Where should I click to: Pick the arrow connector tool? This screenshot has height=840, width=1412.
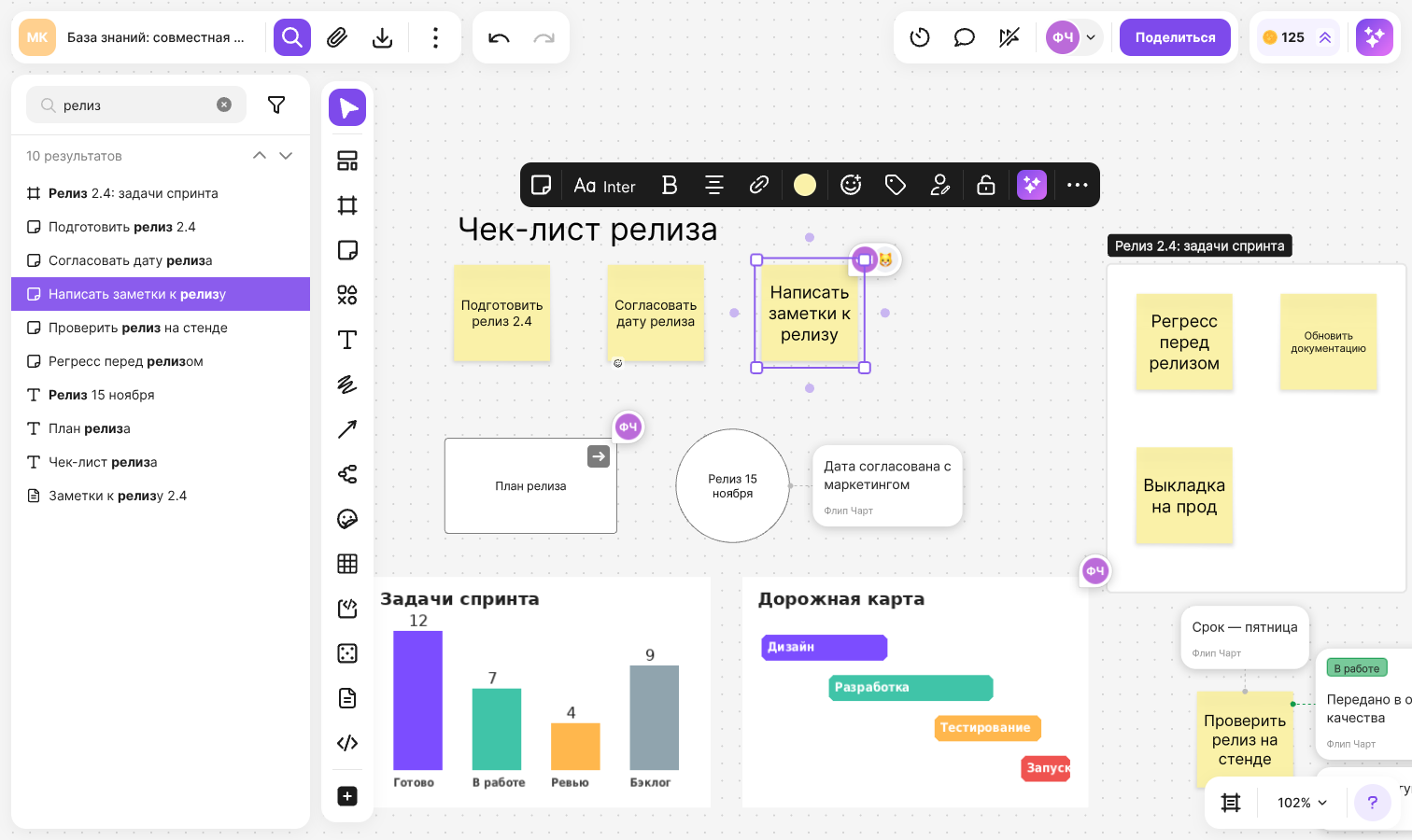point(347,429)
